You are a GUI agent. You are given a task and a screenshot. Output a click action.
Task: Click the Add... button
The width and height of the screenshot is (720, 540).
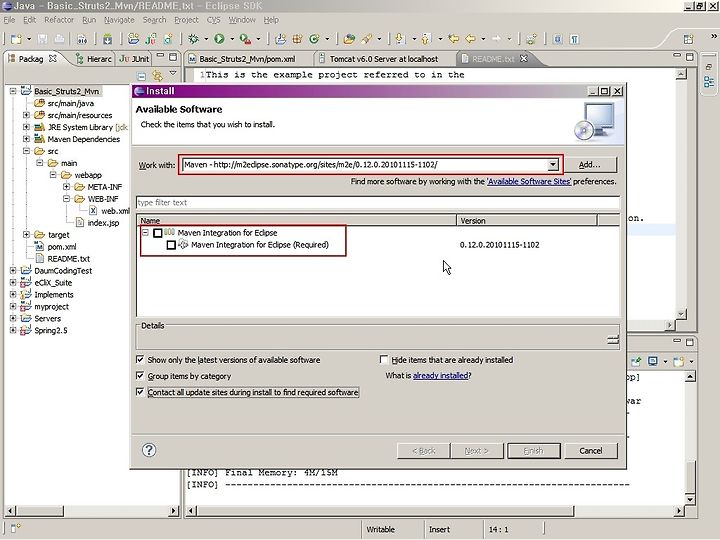[x=590, y=165]
